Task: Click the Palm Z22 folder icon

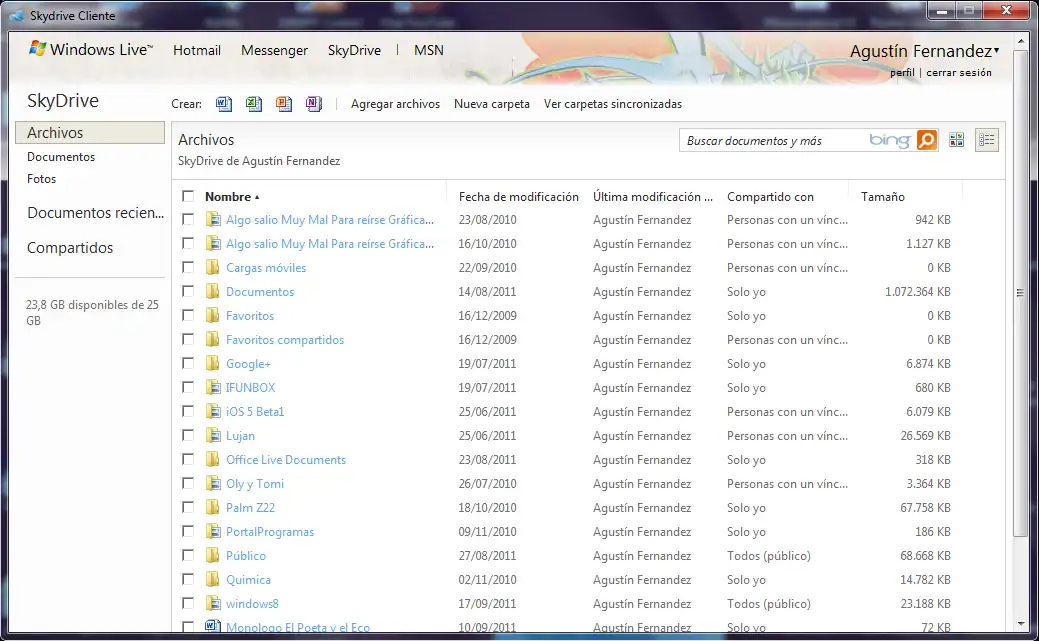Action: tap(213, 507)
